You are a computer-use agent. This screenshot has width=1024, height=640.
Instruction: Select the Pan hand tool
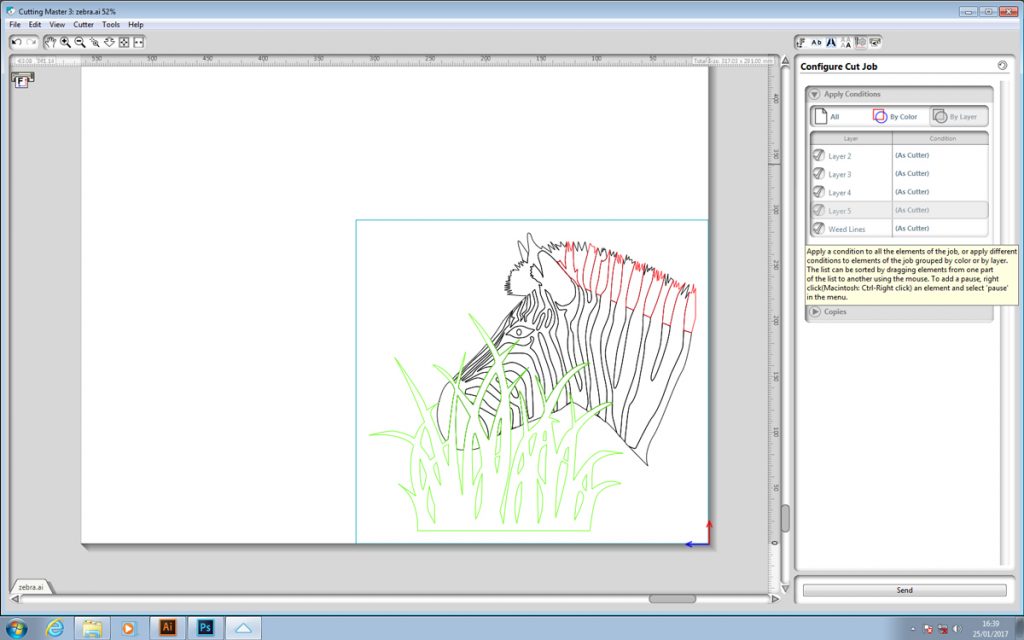pyautogui.click(x=50, y=42)
